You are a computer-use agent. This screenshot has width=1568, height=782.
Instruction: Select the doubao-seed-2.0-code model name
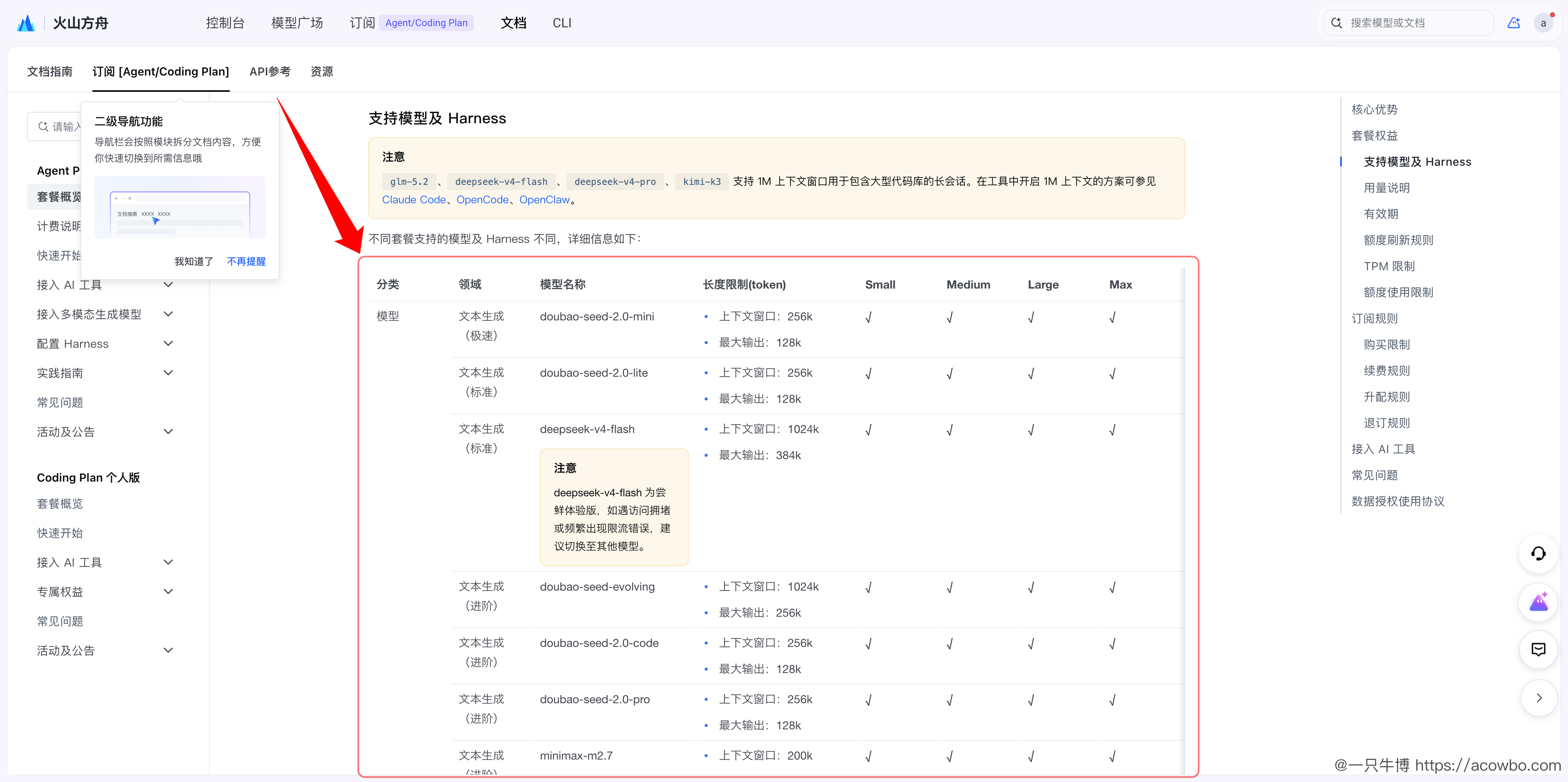pyautogui.click(x=599, y=643)
